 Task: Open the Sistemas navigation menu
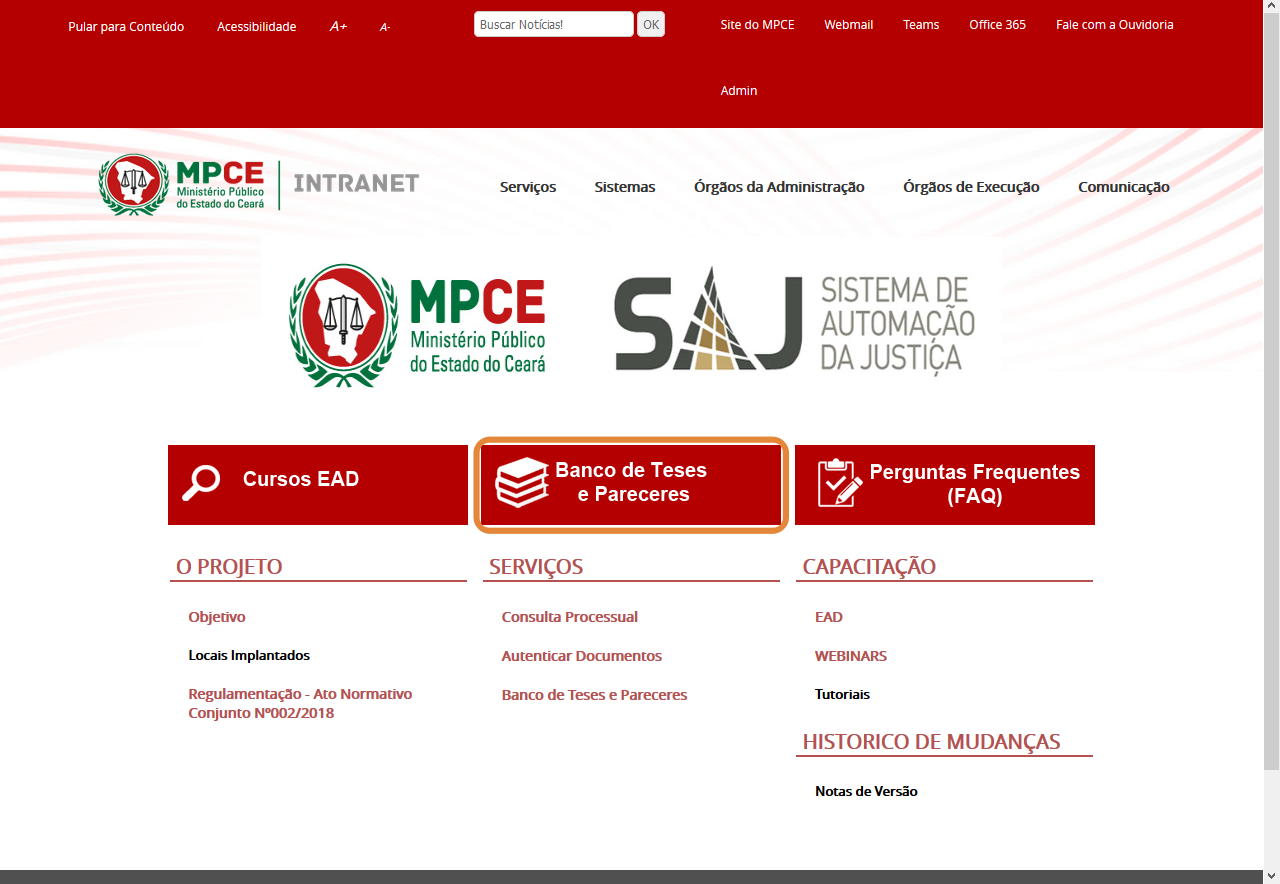[x=625, y=187]
